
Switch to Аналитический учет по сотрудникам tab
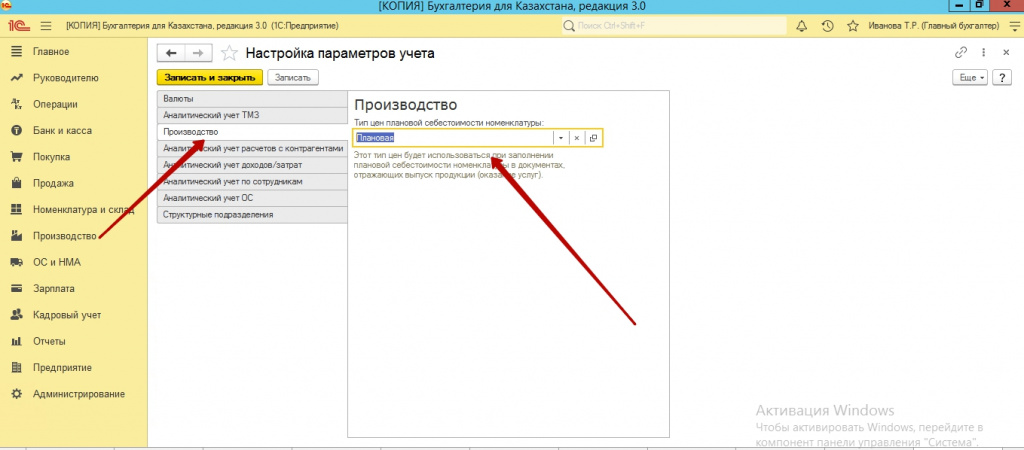[252, 181]
